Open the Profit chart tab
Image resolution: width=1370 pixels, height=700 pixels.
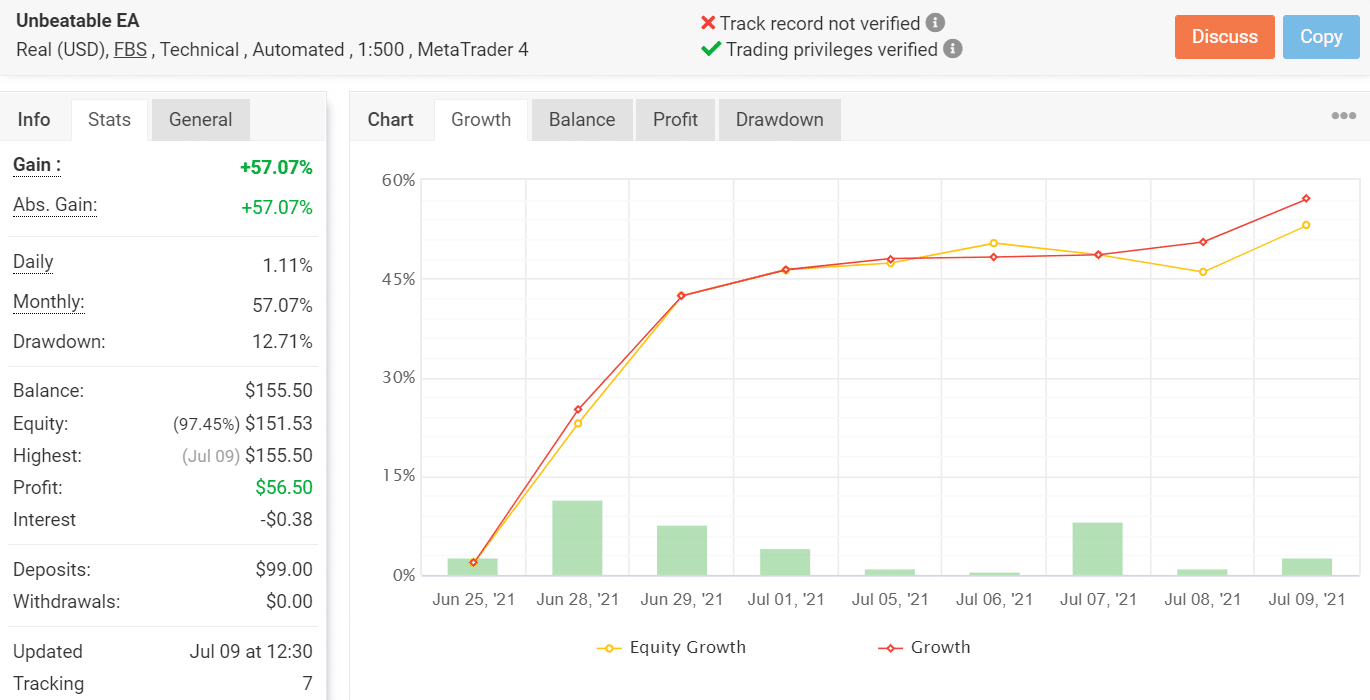coord(675,119)
